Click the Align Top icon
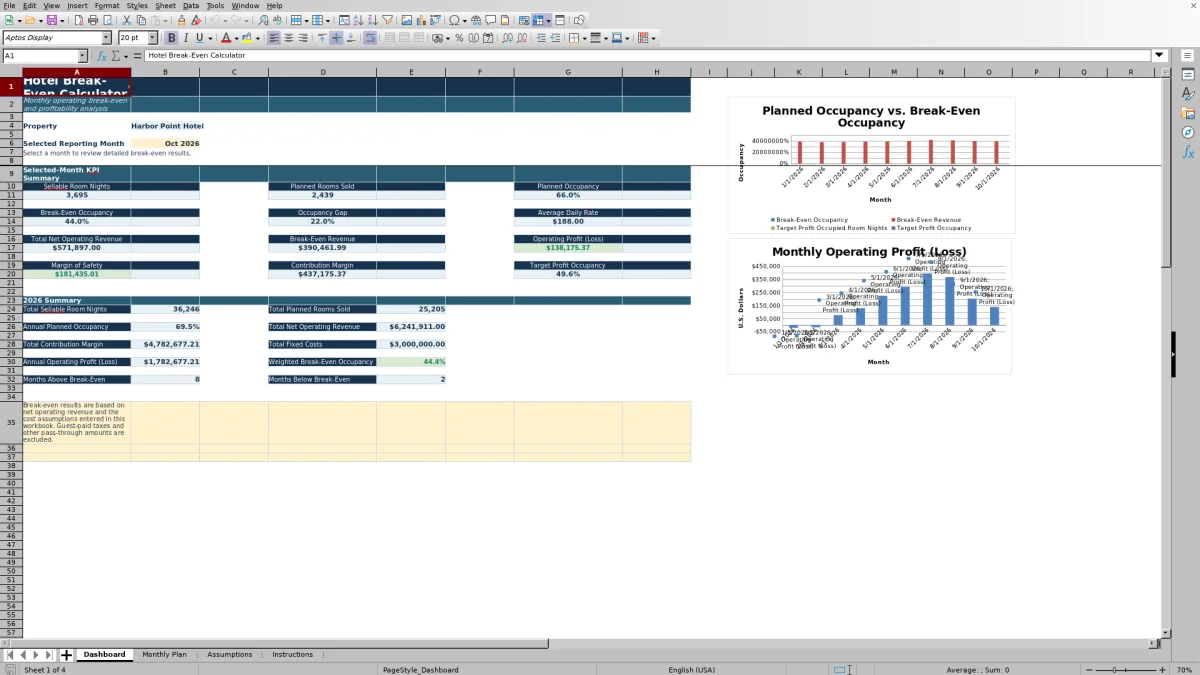1200x675 pixels. pos(322,38)
